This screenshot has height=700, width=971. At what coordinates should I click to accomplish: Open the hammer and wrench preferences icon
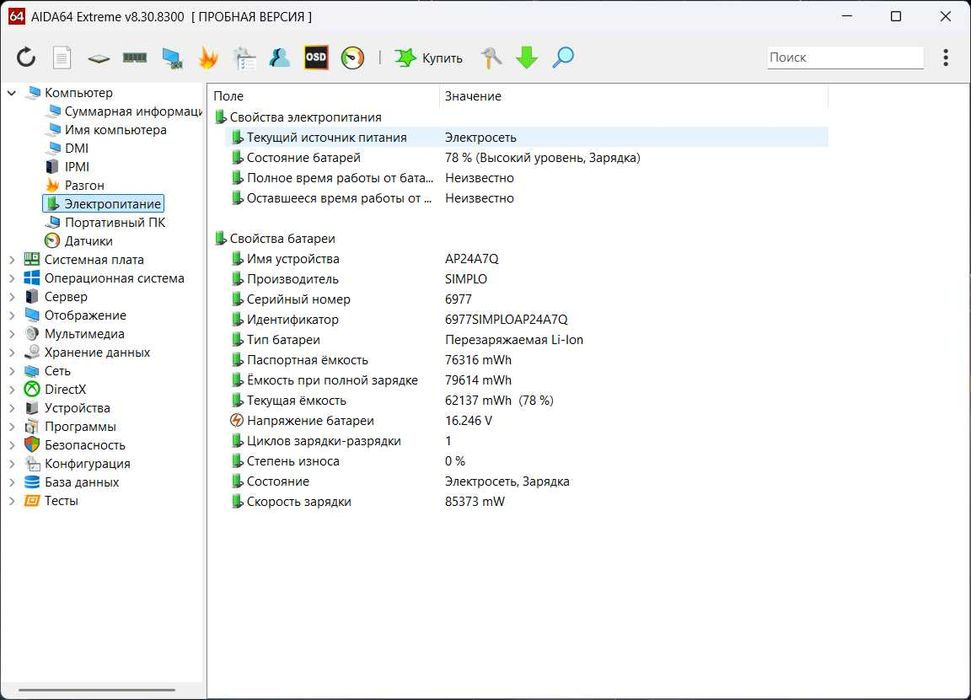tap(491, 58)
